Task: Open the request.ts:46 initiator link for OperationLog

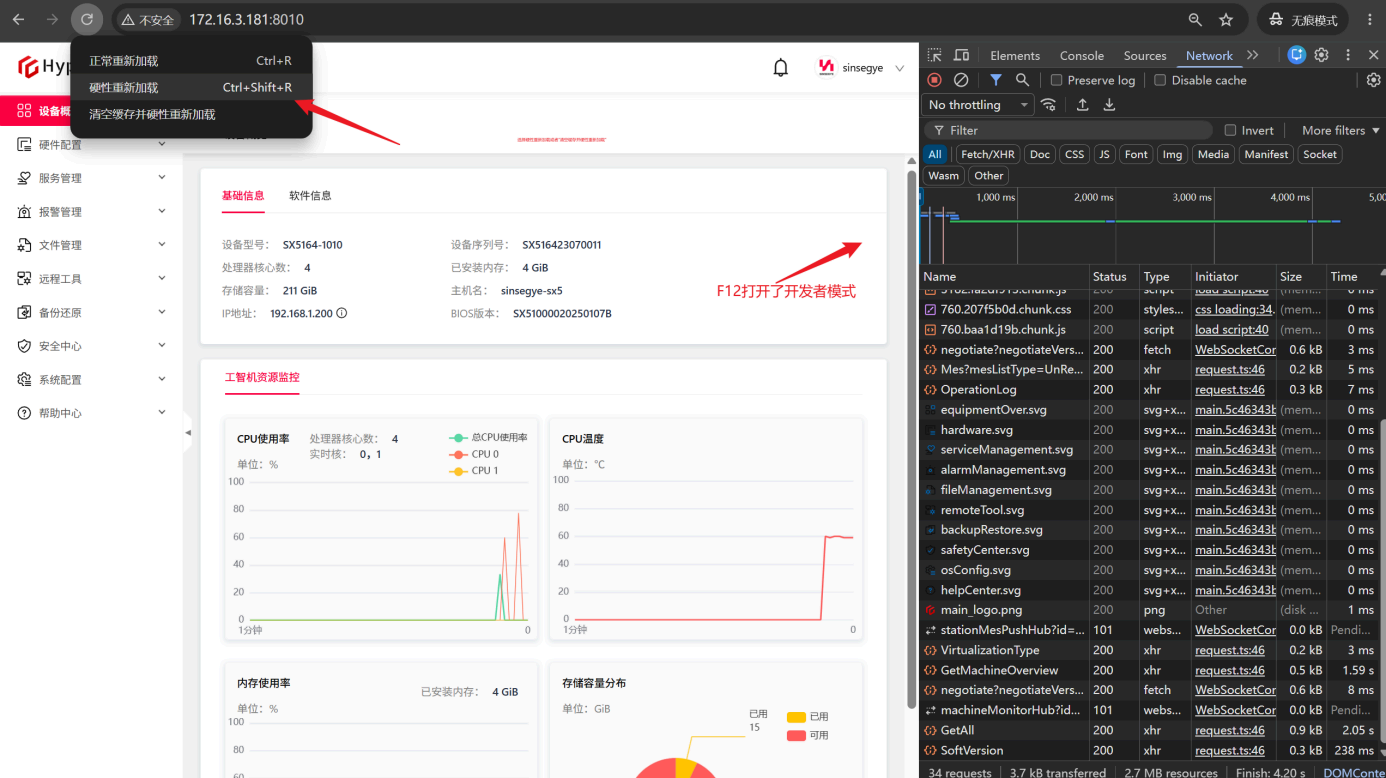Action: [1230, 390]
